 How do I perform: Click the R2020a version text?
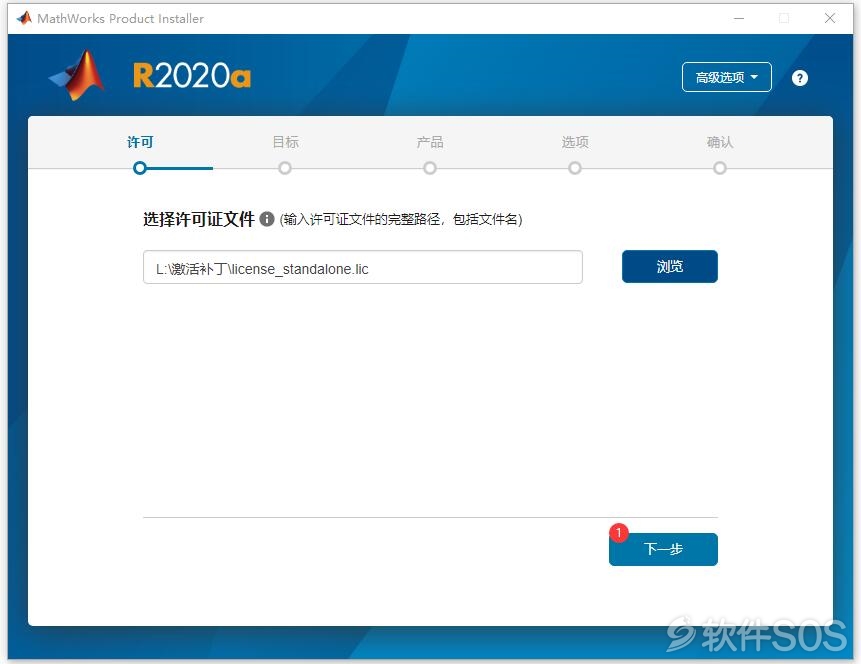tap(192, 76)
